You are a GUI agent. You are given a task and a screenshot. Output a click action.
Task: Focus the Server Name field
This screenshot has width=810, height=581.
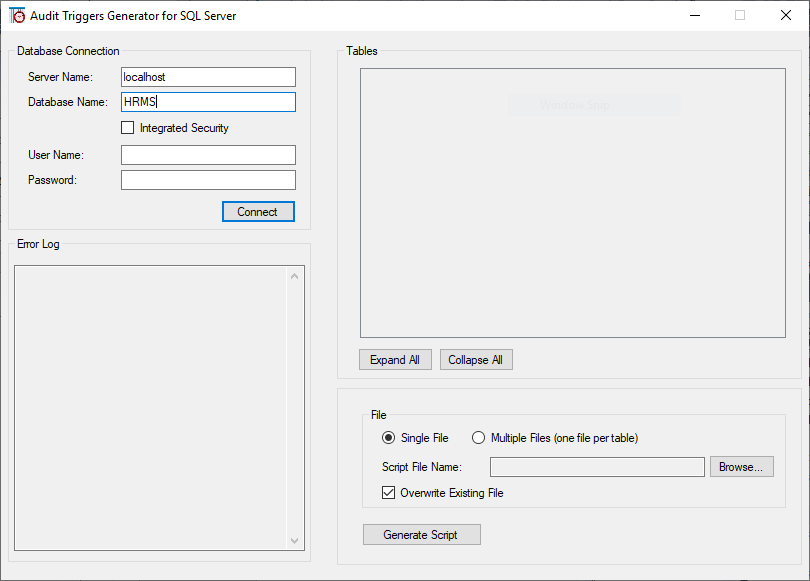[208, 77]
